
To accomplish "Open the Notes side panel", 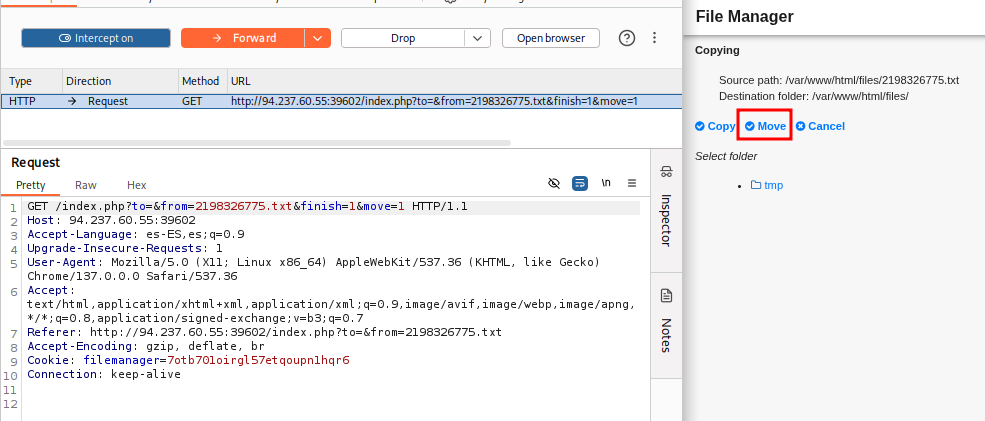I will coord(666,320).
